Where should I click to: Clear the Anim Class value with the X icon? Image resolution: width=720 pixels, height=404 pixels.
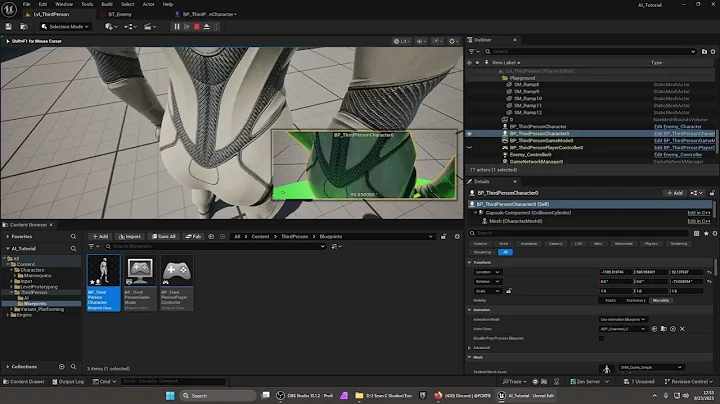pyautogui.click(x=682, y=329)
